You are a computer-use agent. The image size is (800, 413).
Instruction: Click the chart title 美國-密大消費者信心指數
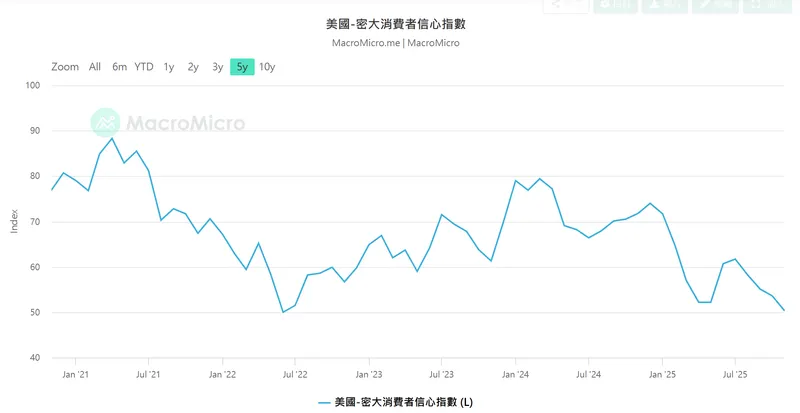click(397, 24)
